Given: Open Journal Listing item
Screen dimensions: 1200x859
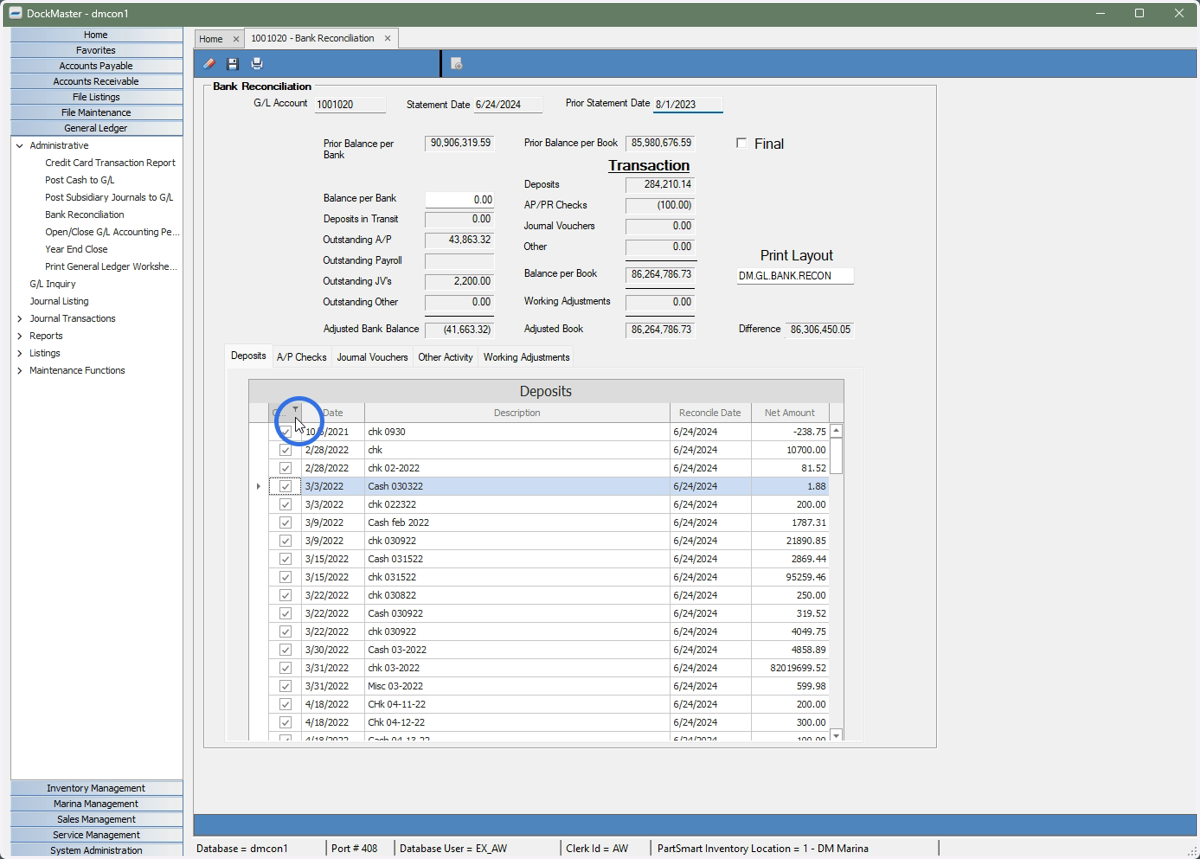Looking at the screenshot, I should tap(59, 301).
